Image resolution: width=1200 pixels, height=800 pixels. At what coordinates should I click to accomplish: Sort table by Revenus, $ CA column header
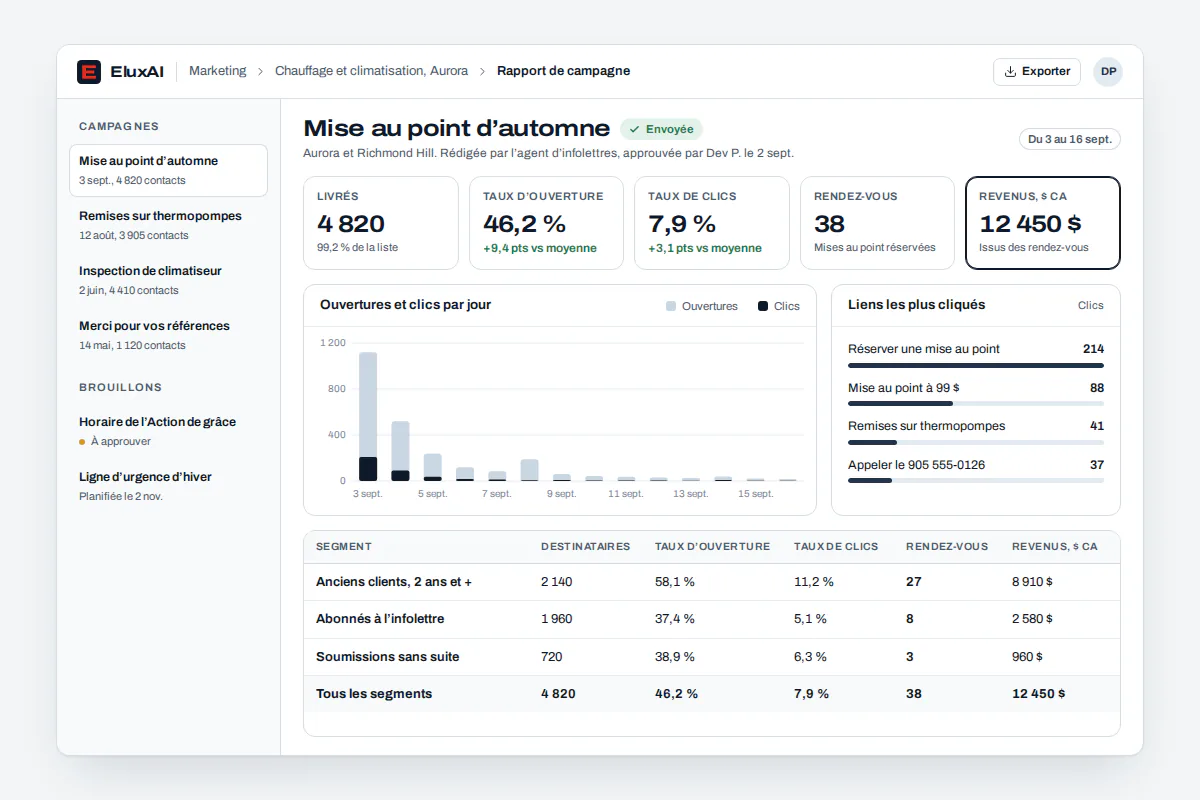point(1055,547)
